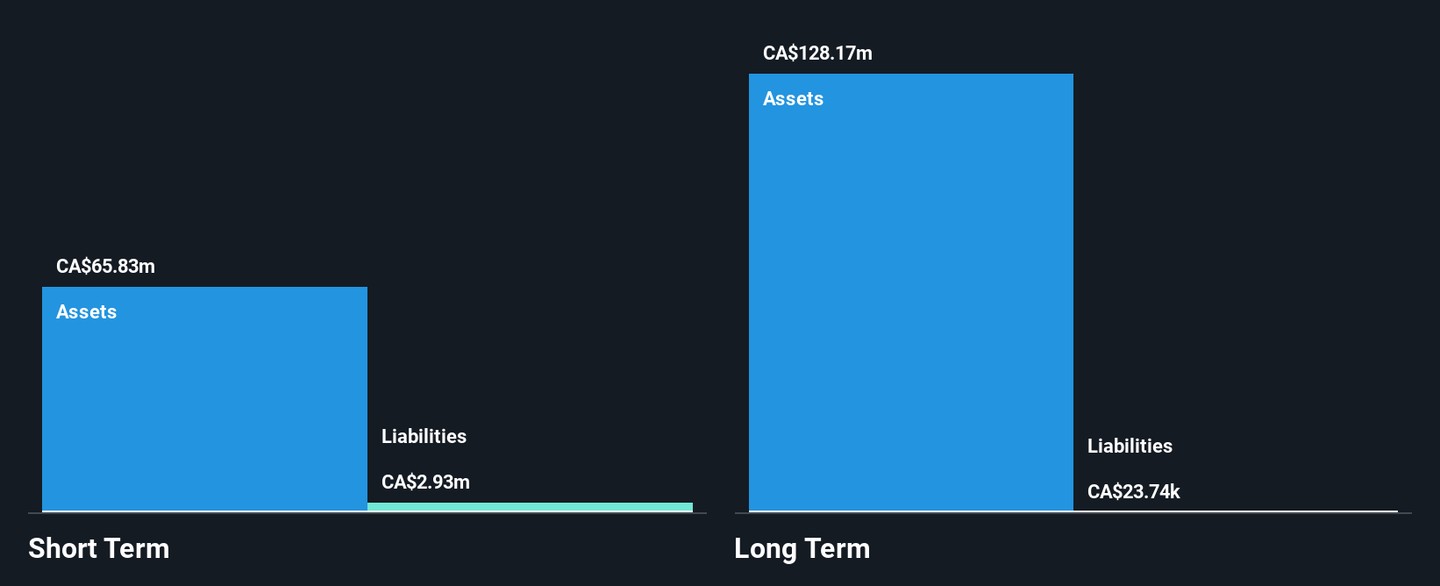This screenshot has width=1440, height=586.
Task: Select the CA$128.17m value label
Action: tap(817, 53)
